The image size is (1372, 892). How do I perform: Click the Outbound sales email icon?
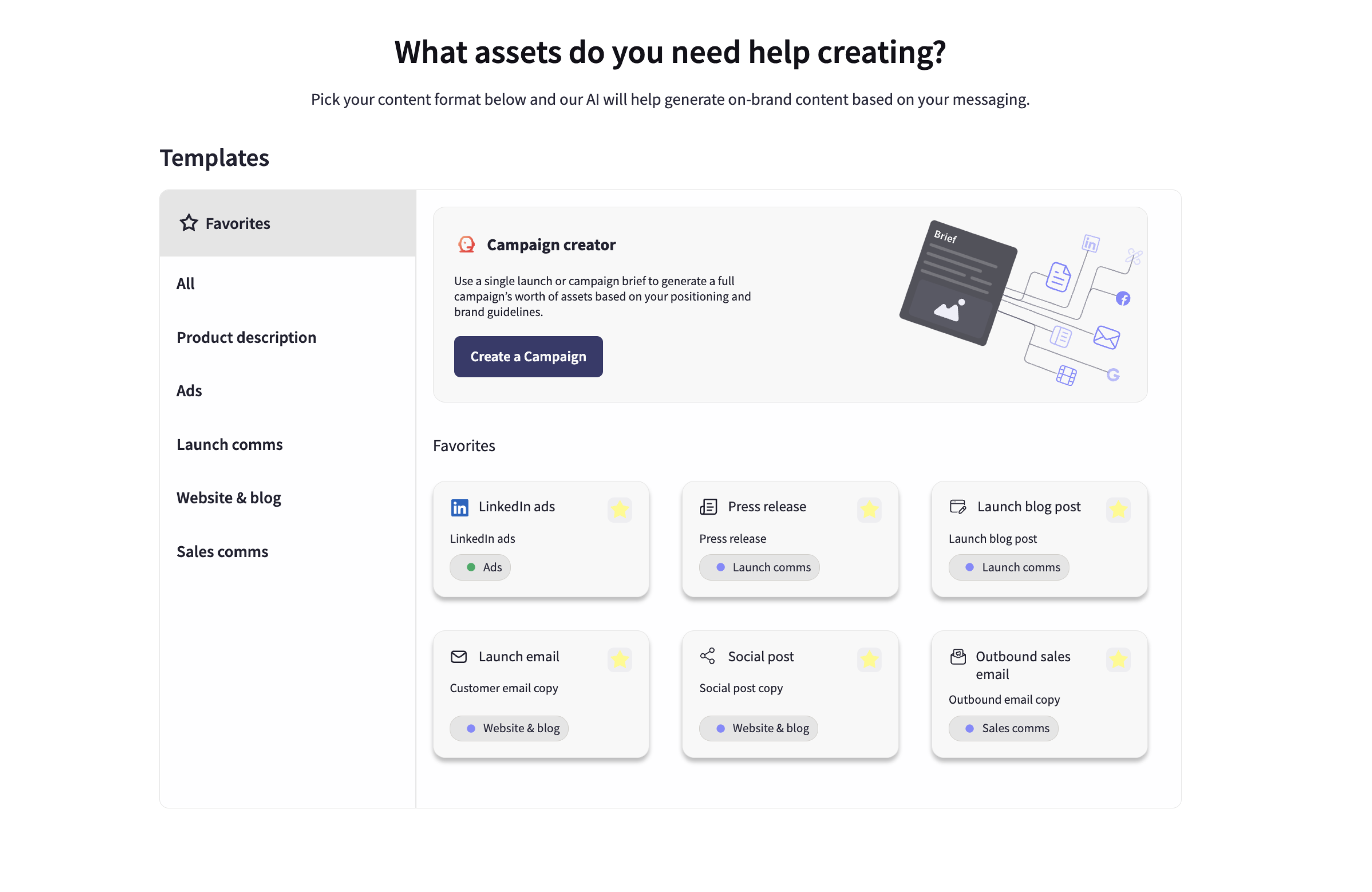pyautogui.click(x=957, y=657)
